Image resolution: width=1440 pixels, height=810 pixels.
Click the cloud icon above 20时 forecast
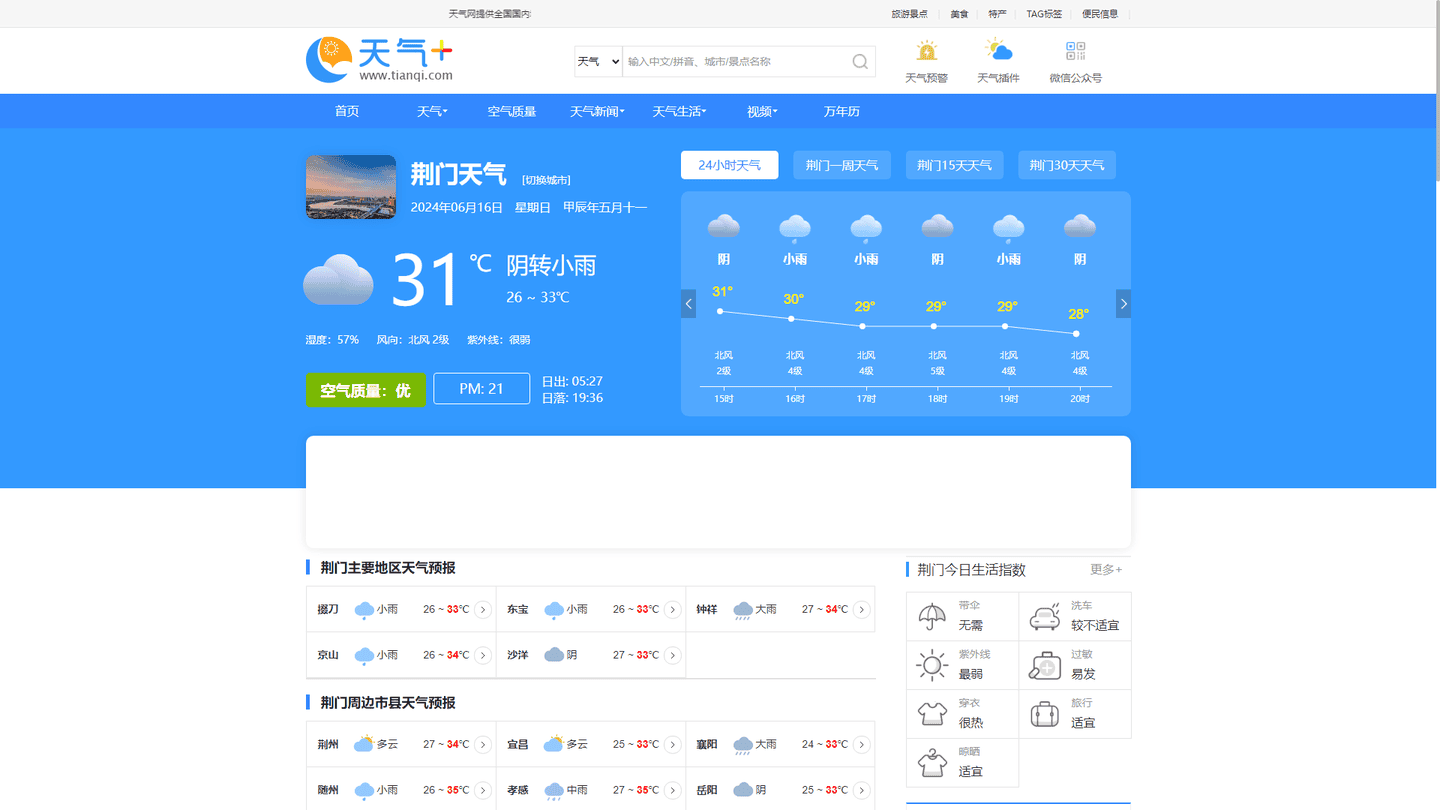pos(1080,227)
